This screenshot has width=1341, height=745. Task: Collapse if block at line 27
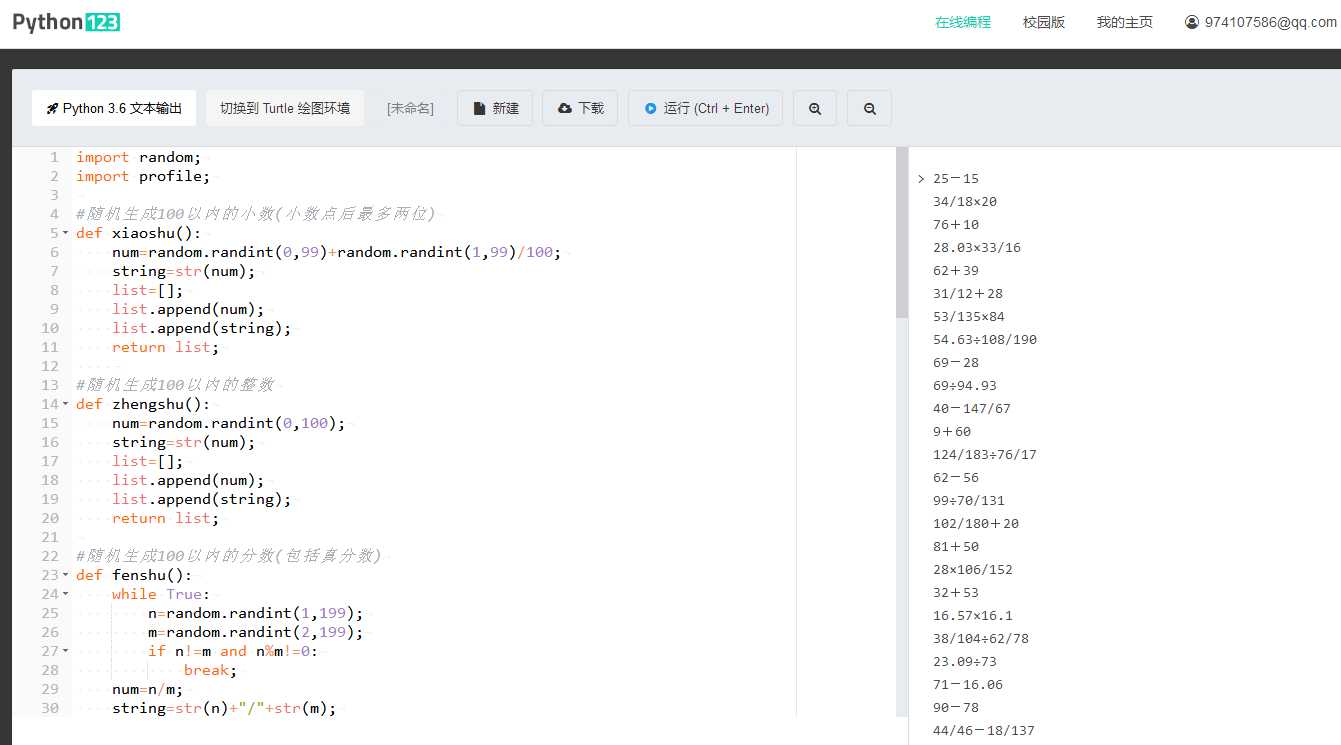coord(65,651)
